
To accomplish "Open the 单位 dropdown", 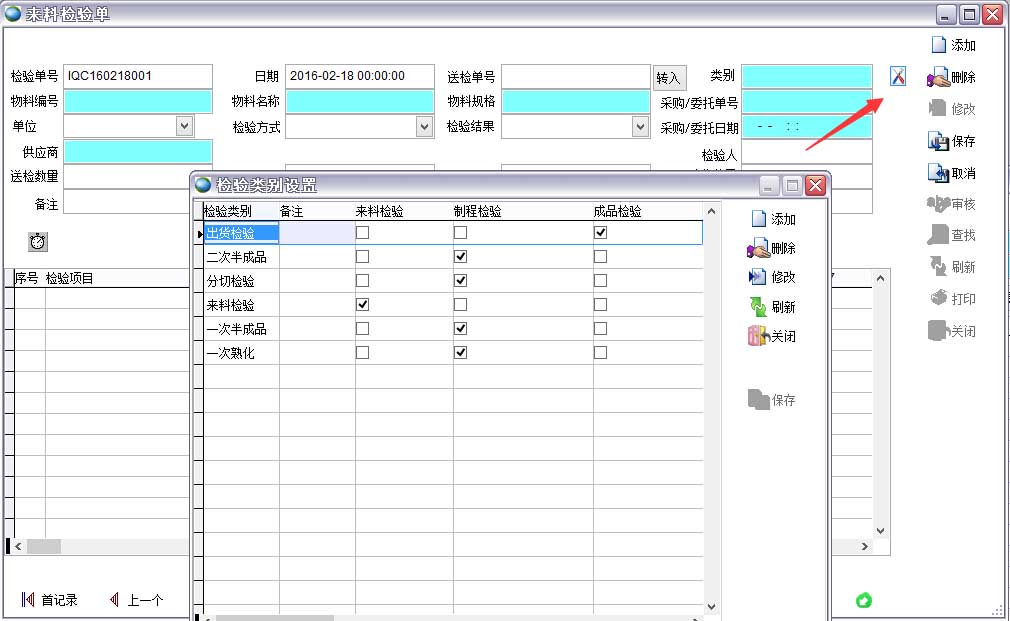I will (184, 126).
